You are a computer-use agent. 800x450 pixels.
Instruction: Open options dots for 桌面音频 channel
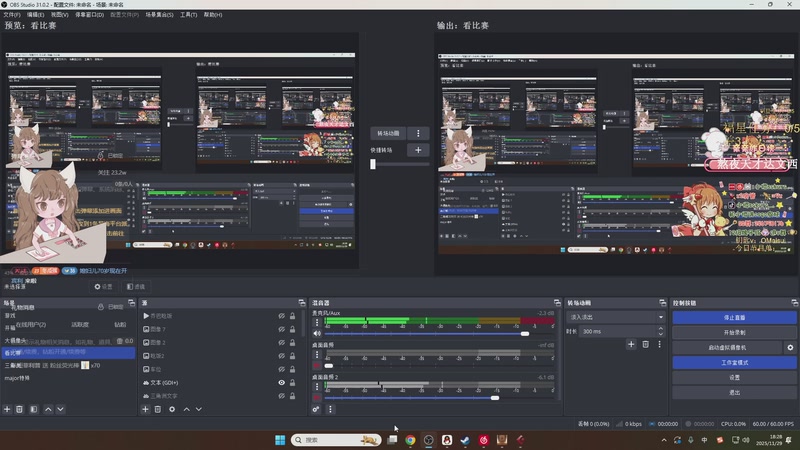pos(317,354)
